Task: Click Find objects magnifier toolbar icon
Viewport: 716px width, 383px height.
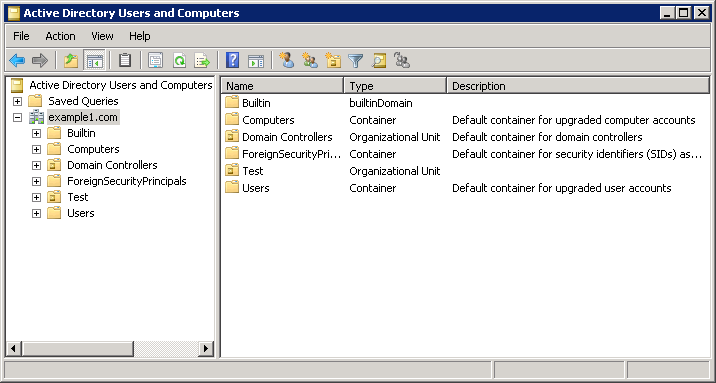Action: 379,60
